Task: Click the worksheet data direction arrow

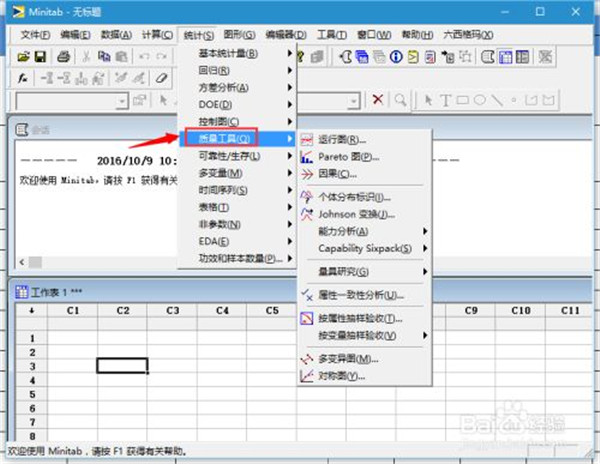Action: click(x=32, y=310)
